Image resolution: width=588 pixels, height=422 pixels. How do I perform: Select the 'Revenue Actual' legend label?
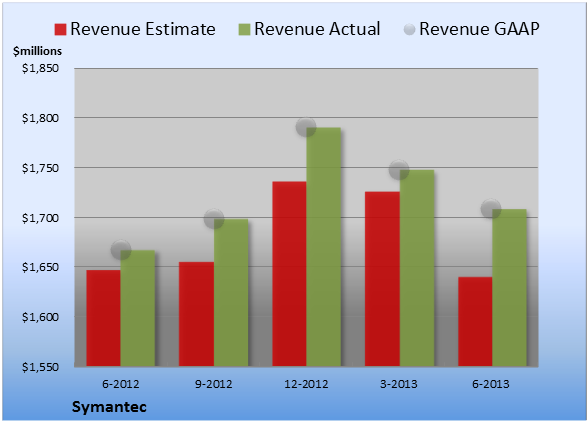[317, 29]
